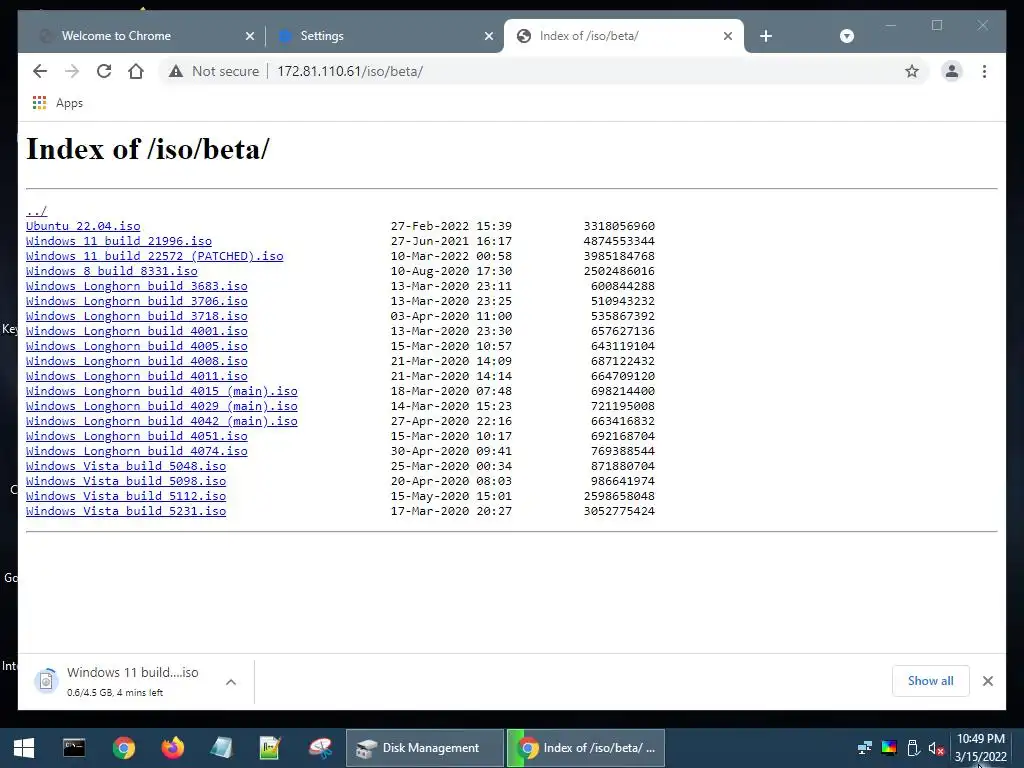The height and width of the screenshot is (768, 1024).
Task: Click the Windows_8_build_8331.iso link
Action: [x=112, y=271]
